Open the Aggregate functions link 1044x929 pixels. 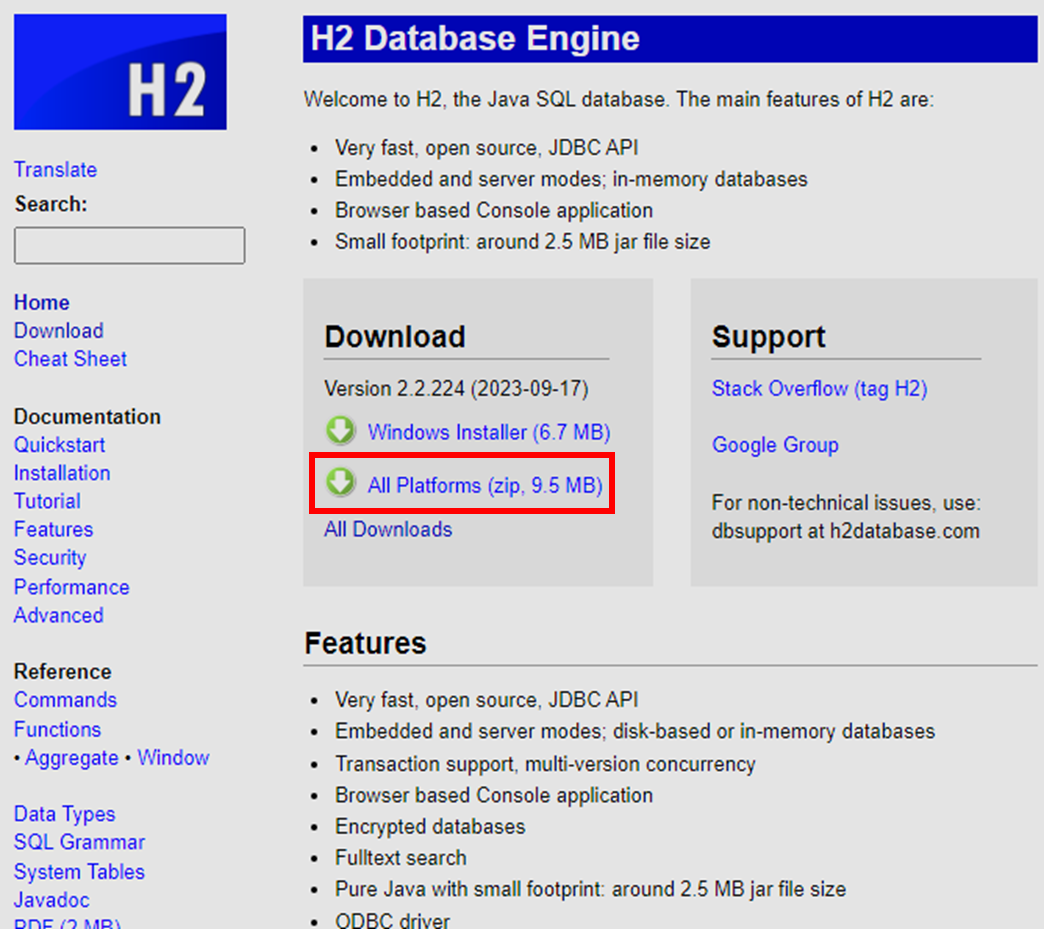click(x=71, y=758)
